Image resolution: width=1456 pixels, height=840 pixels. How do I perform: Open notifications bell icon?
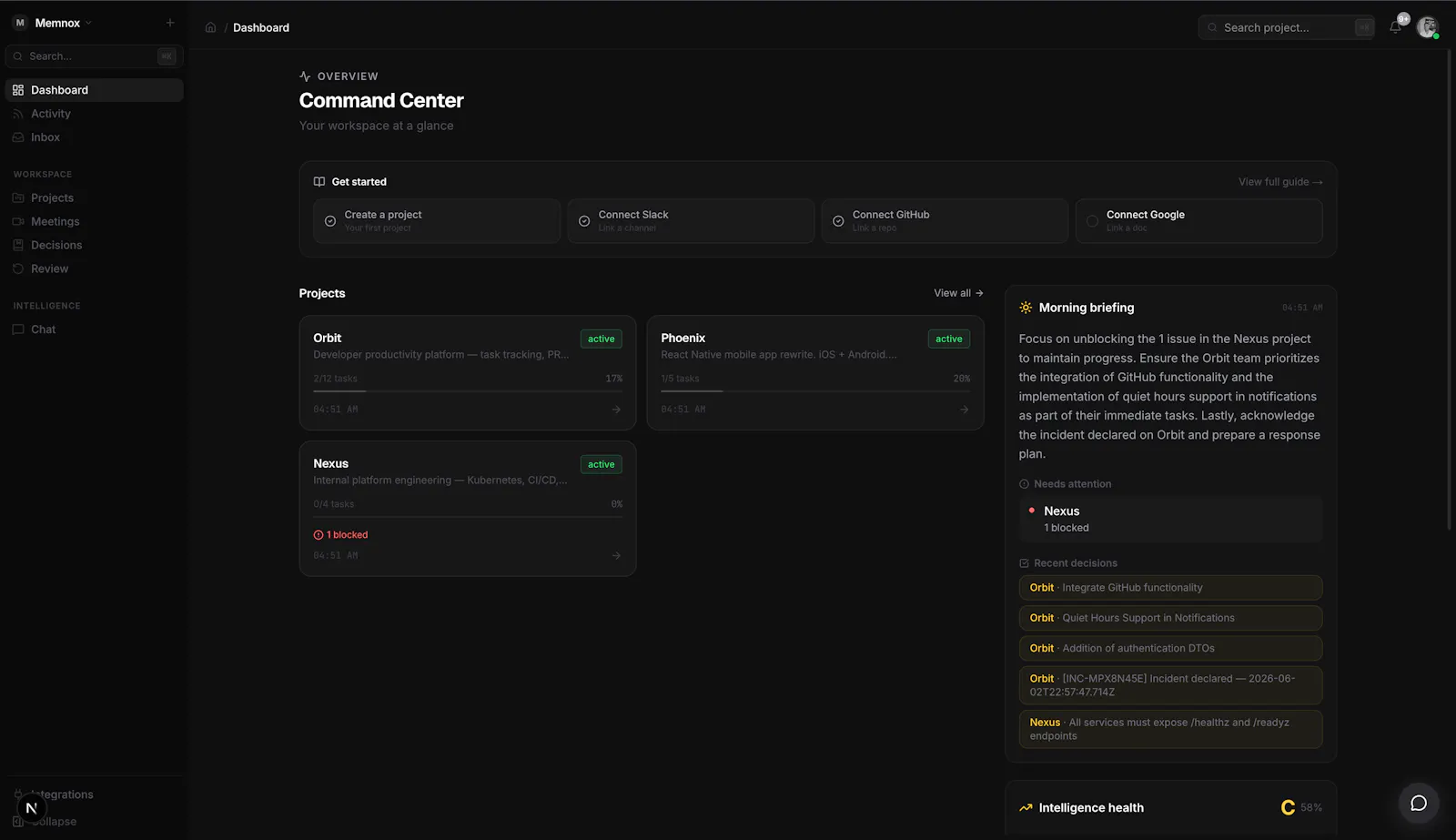click(x=1395, y=27)
